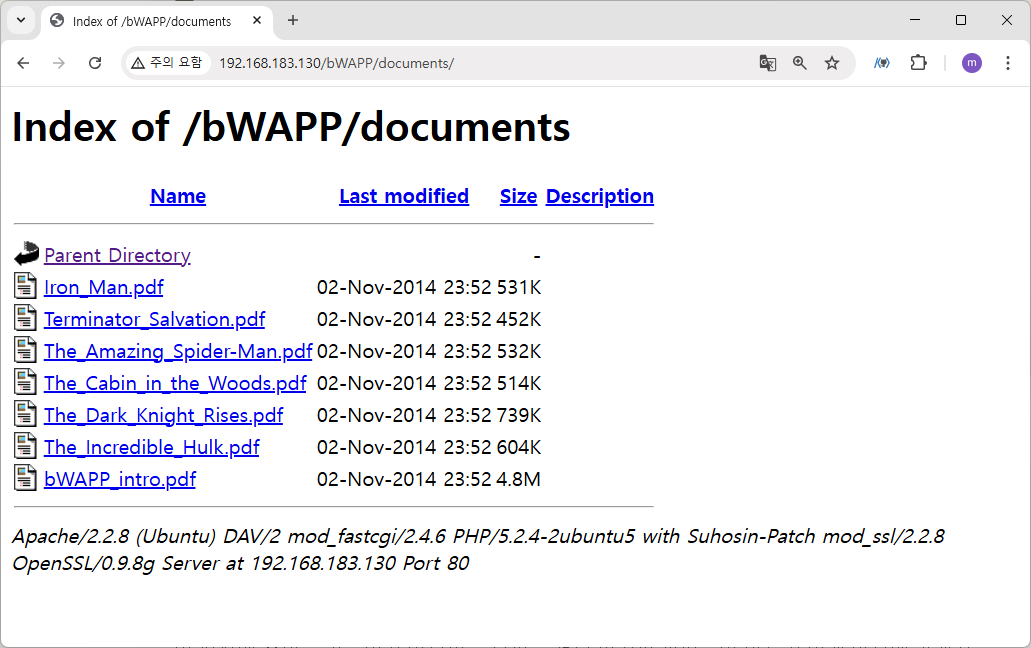Open The_Incredible_Hulk.pdf
Screen dimensions: 1031x648
[152, 448]
